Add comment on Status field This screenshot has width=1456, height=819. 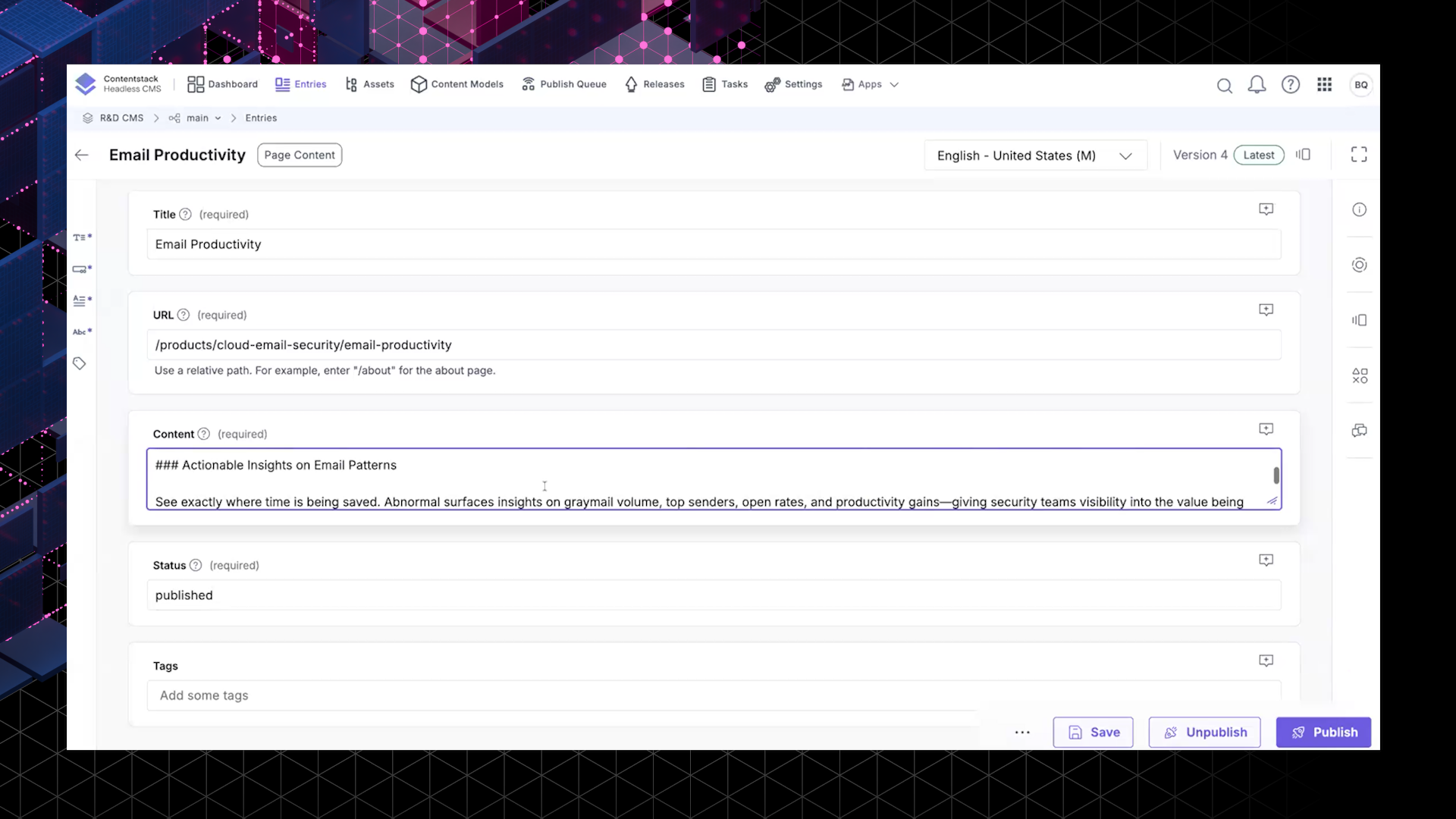pyautogui.click(x=1266, y=560)
